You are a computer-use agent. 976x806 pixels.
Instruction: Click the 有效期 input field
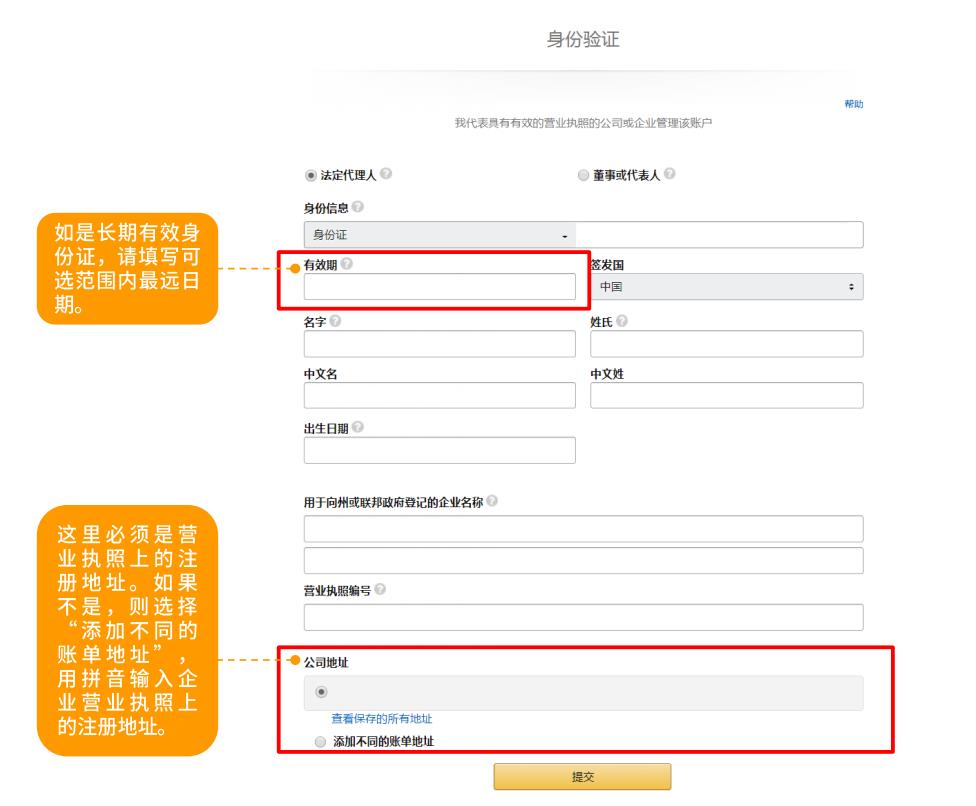pos(439,287)
